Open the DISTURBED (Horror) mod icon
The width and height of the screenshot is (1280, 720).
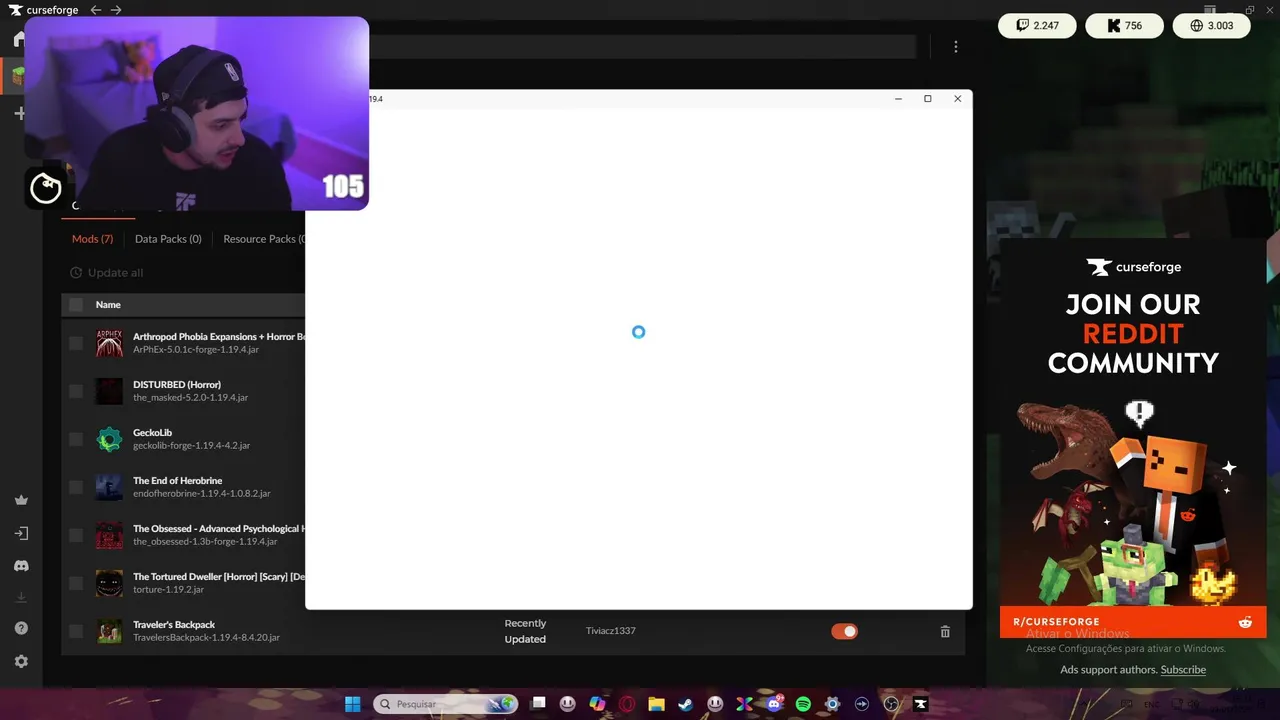coord(109,391)
